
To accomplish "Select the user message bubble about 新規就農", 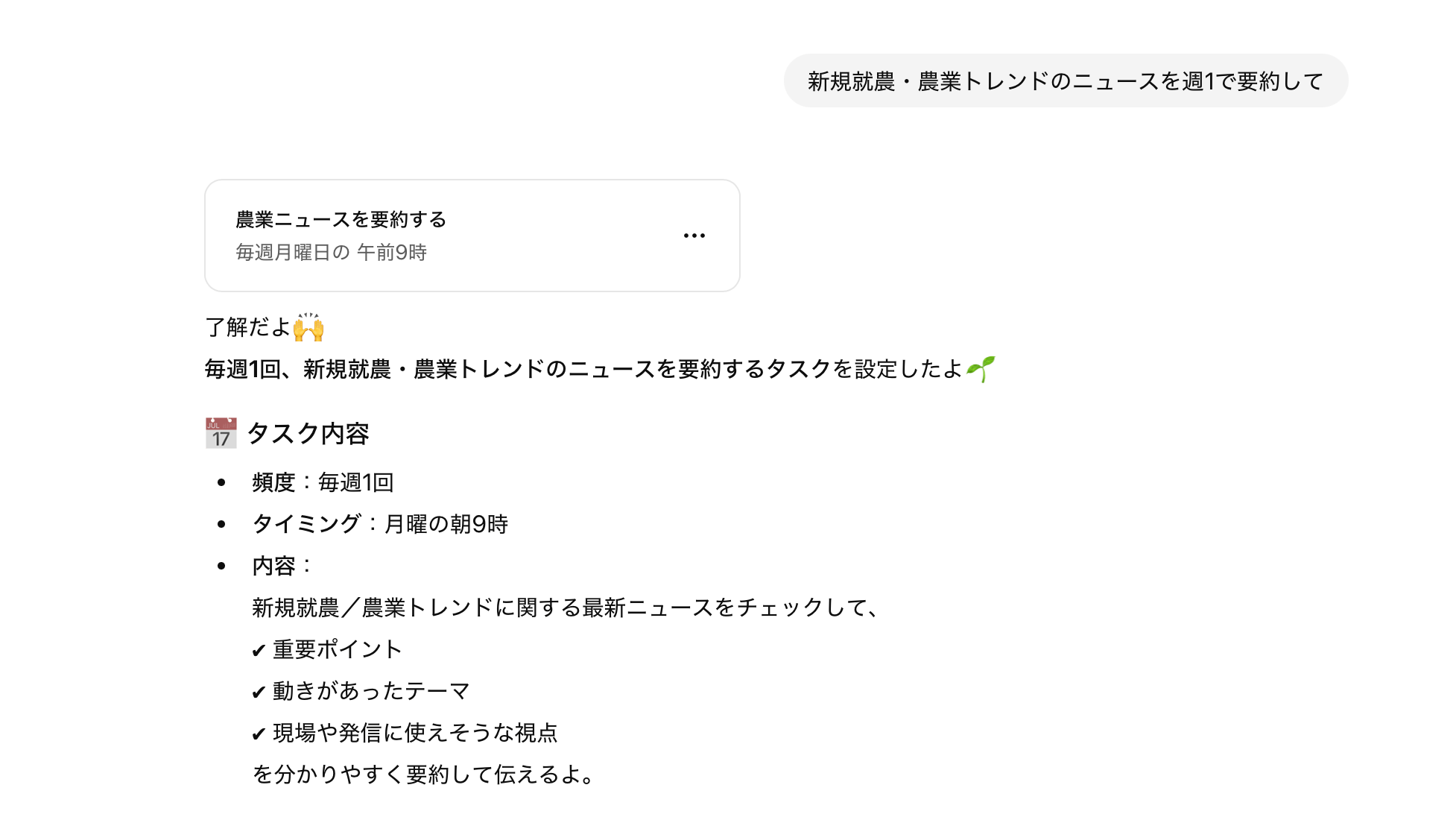I will pos(1065,81).
